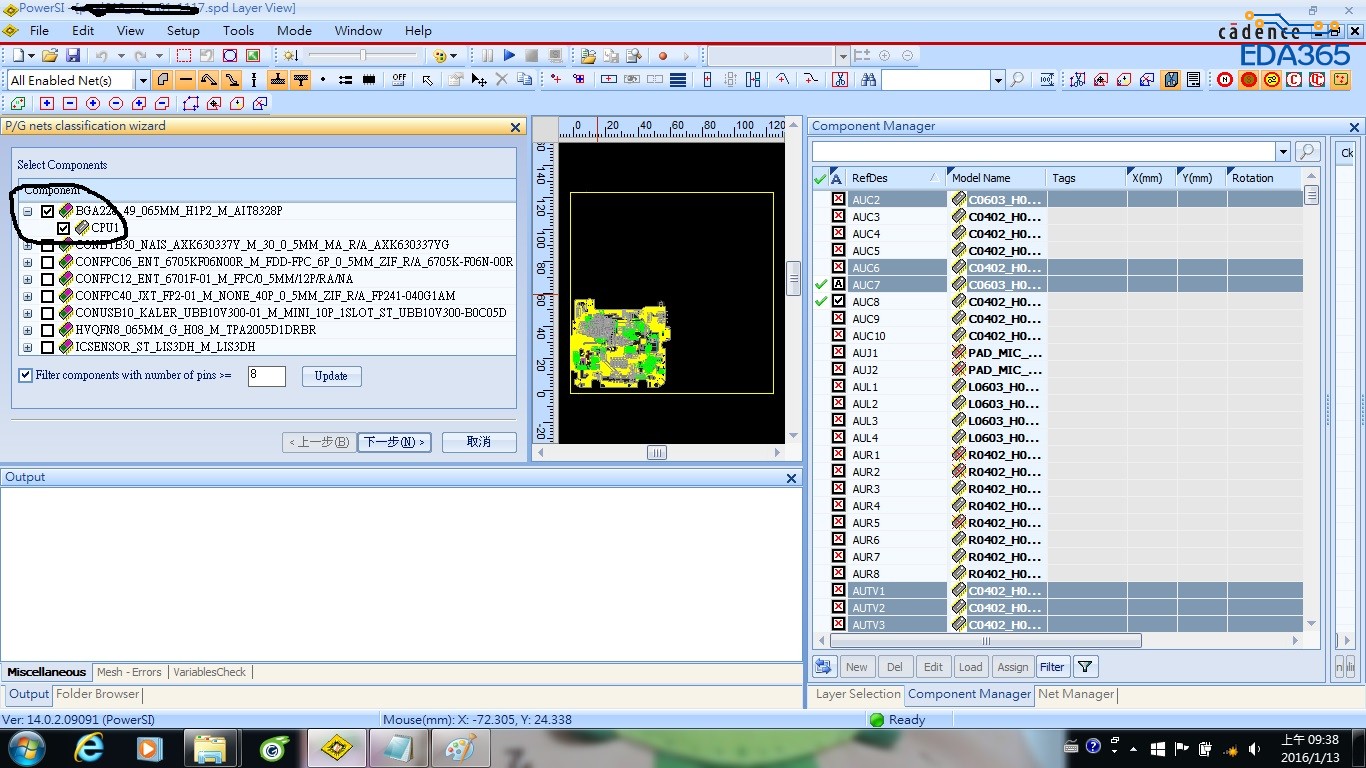Image resolution: width=1366 pixels, height=768 pixels.
Task: Click the Save disk icon in toolbar
Action: (73, 56)
